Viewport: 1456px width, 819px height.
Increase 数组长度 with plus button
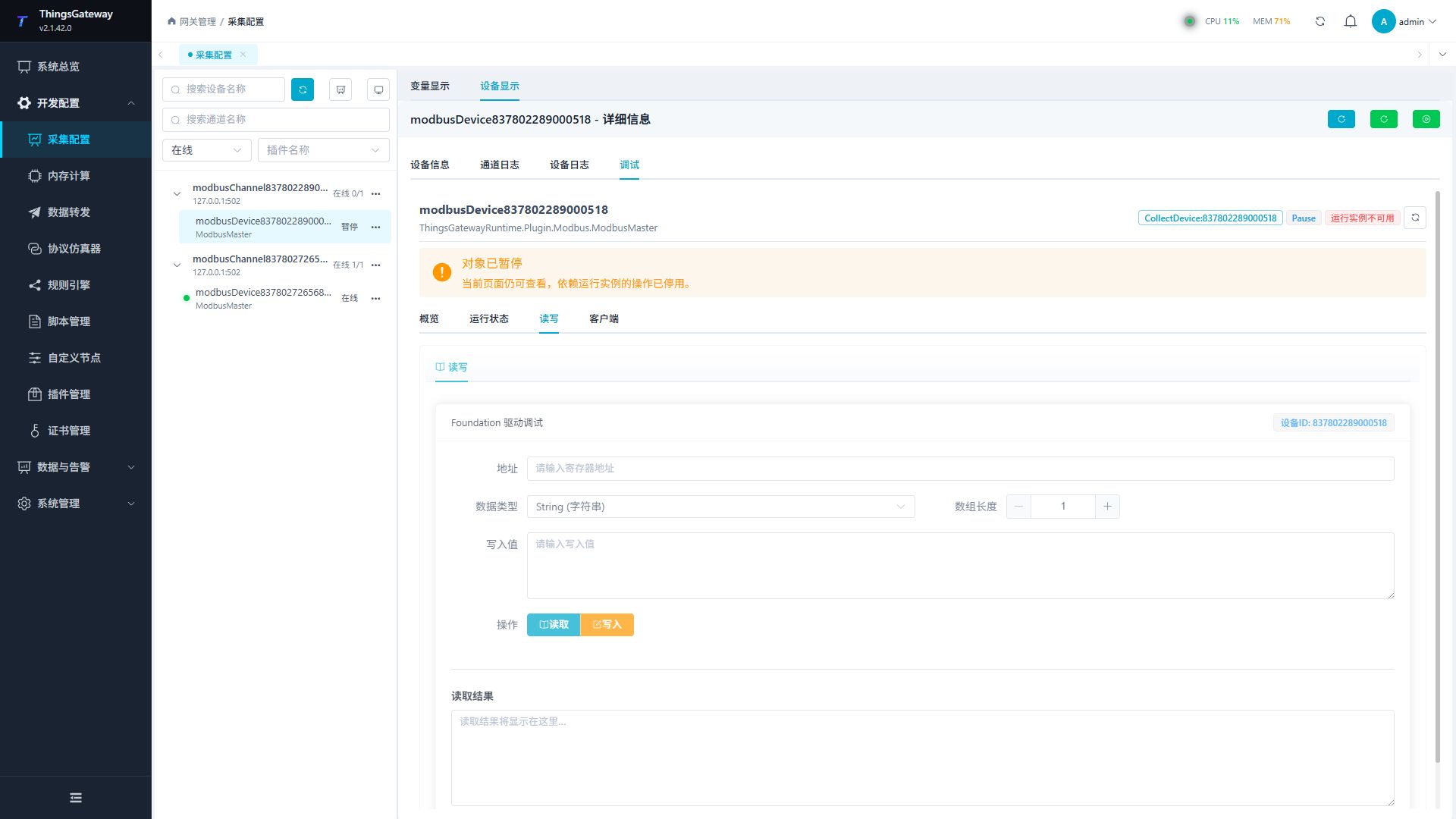tap(1107, 507)
